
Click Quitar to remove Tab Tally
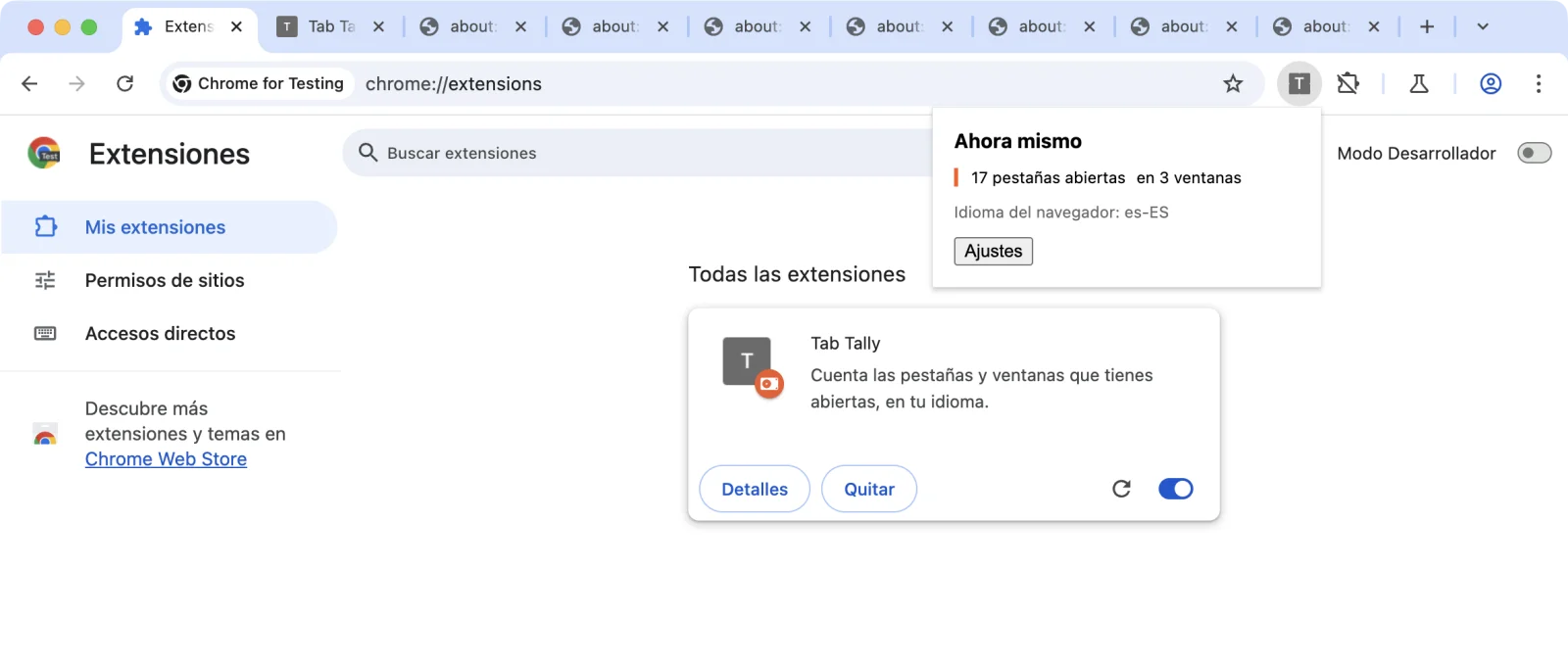[869, 489]
